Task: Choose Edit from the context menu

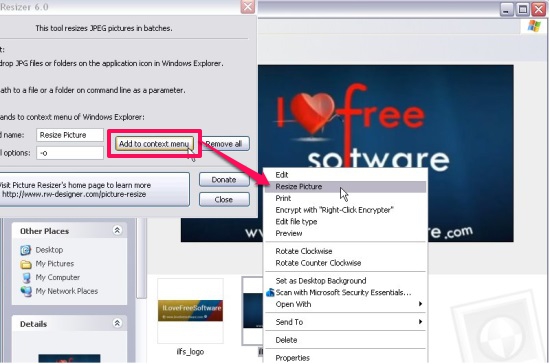Action: 346,175
